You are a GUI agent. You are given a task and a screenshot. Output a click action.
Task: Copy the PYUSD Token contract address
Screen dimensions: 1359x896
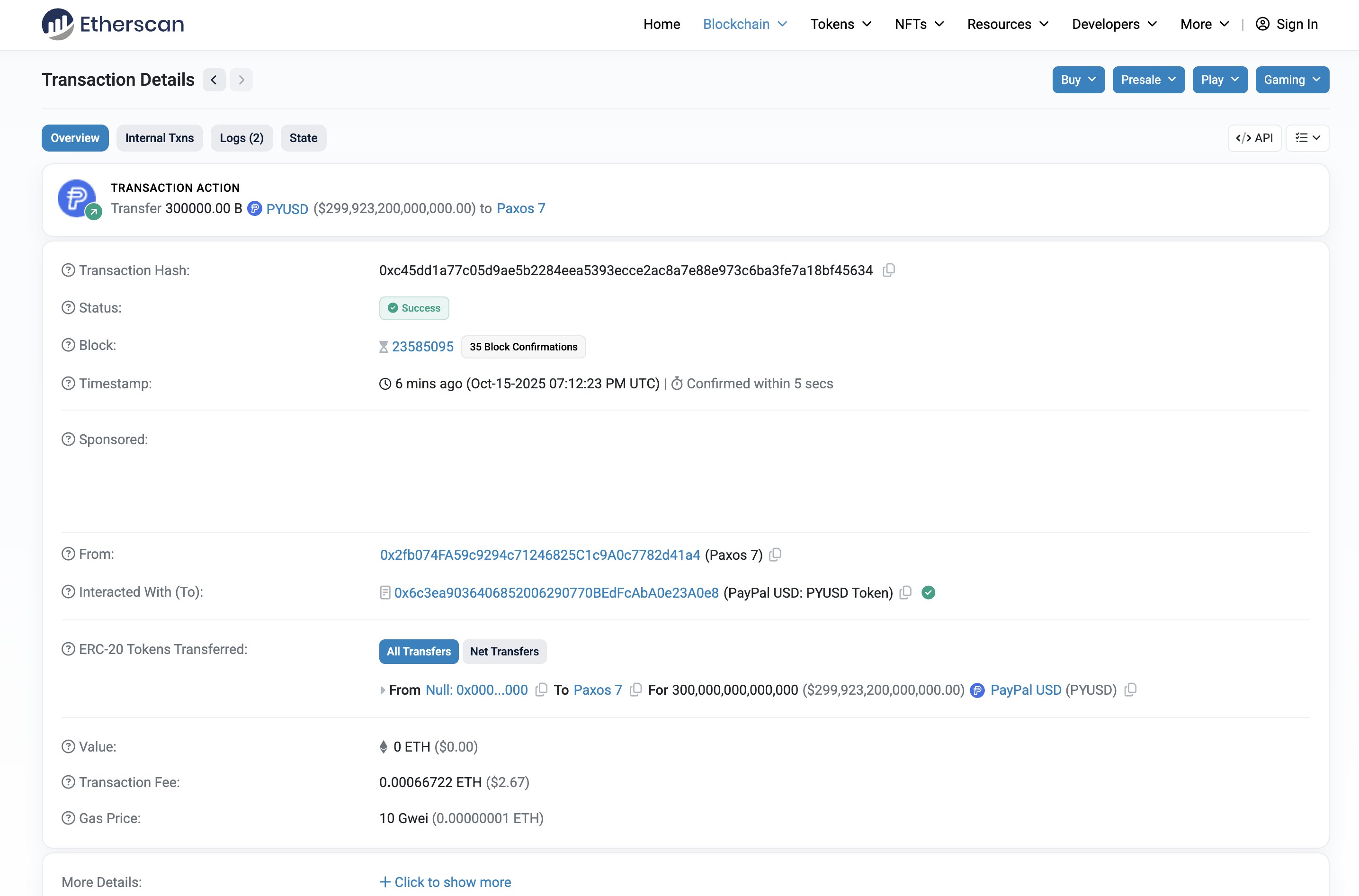pos(905,592)
